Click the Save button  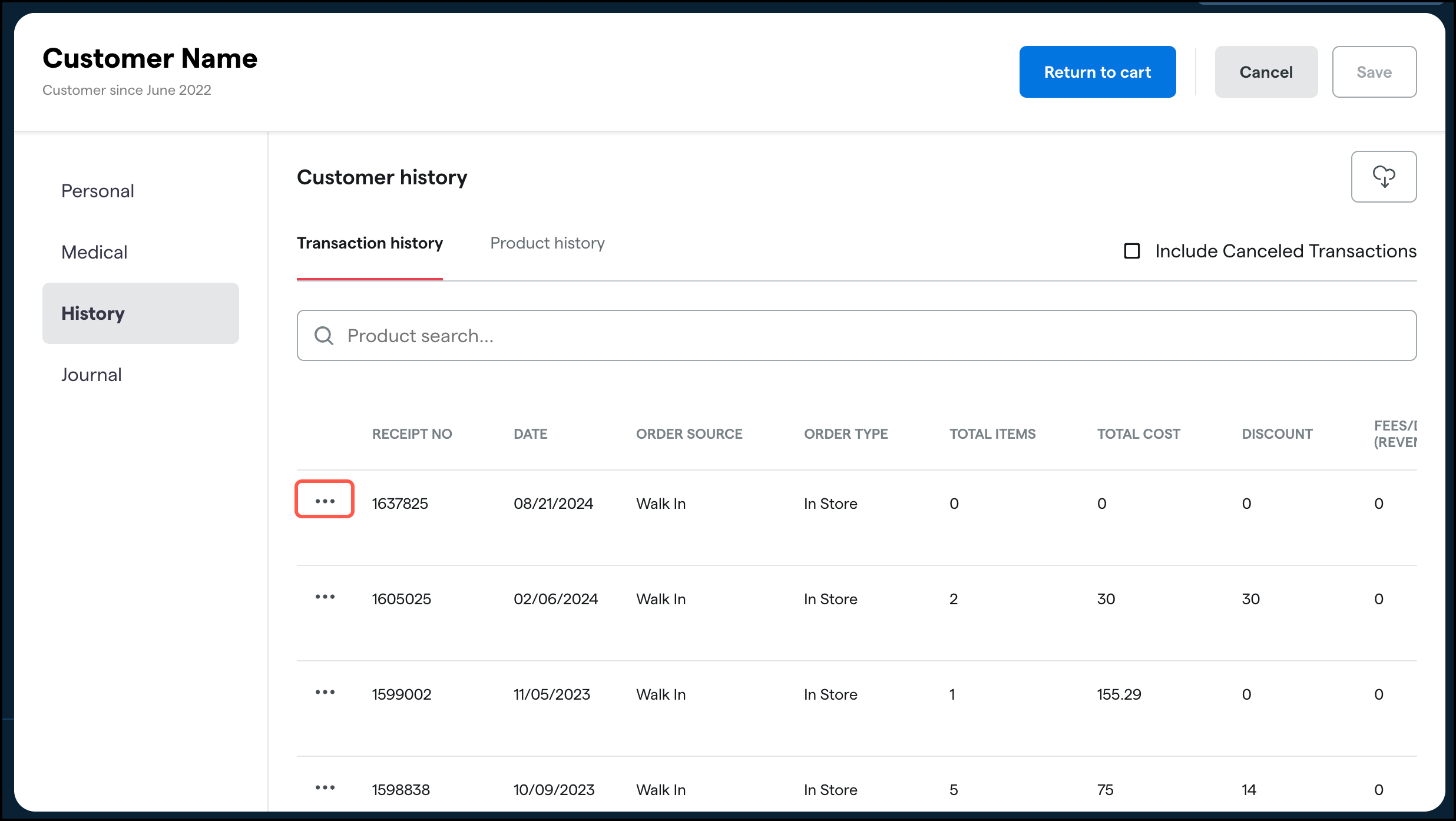point(1374,72)
